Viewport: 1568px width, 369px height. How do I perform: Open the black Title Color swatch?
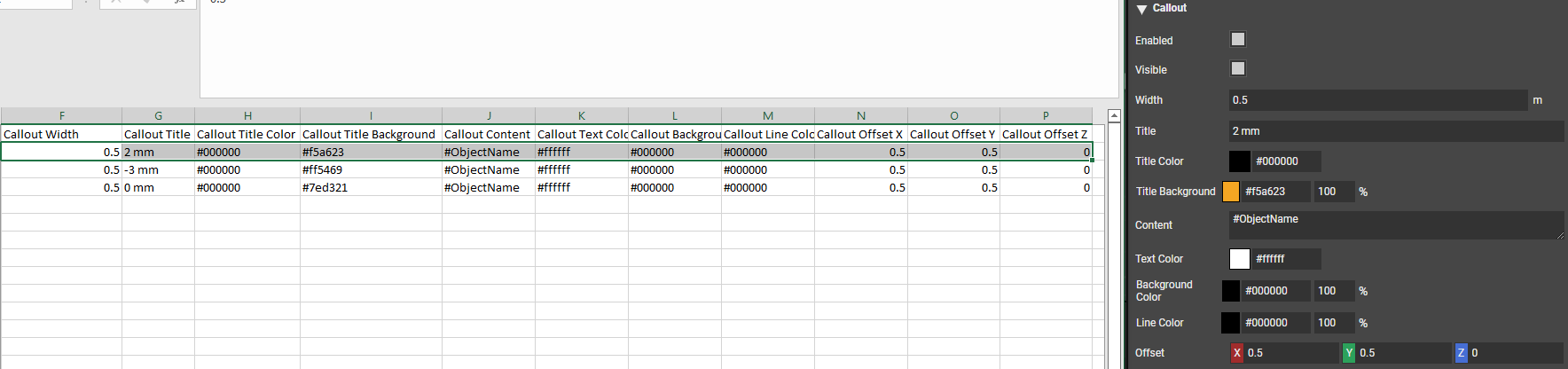click(1240, 161)
